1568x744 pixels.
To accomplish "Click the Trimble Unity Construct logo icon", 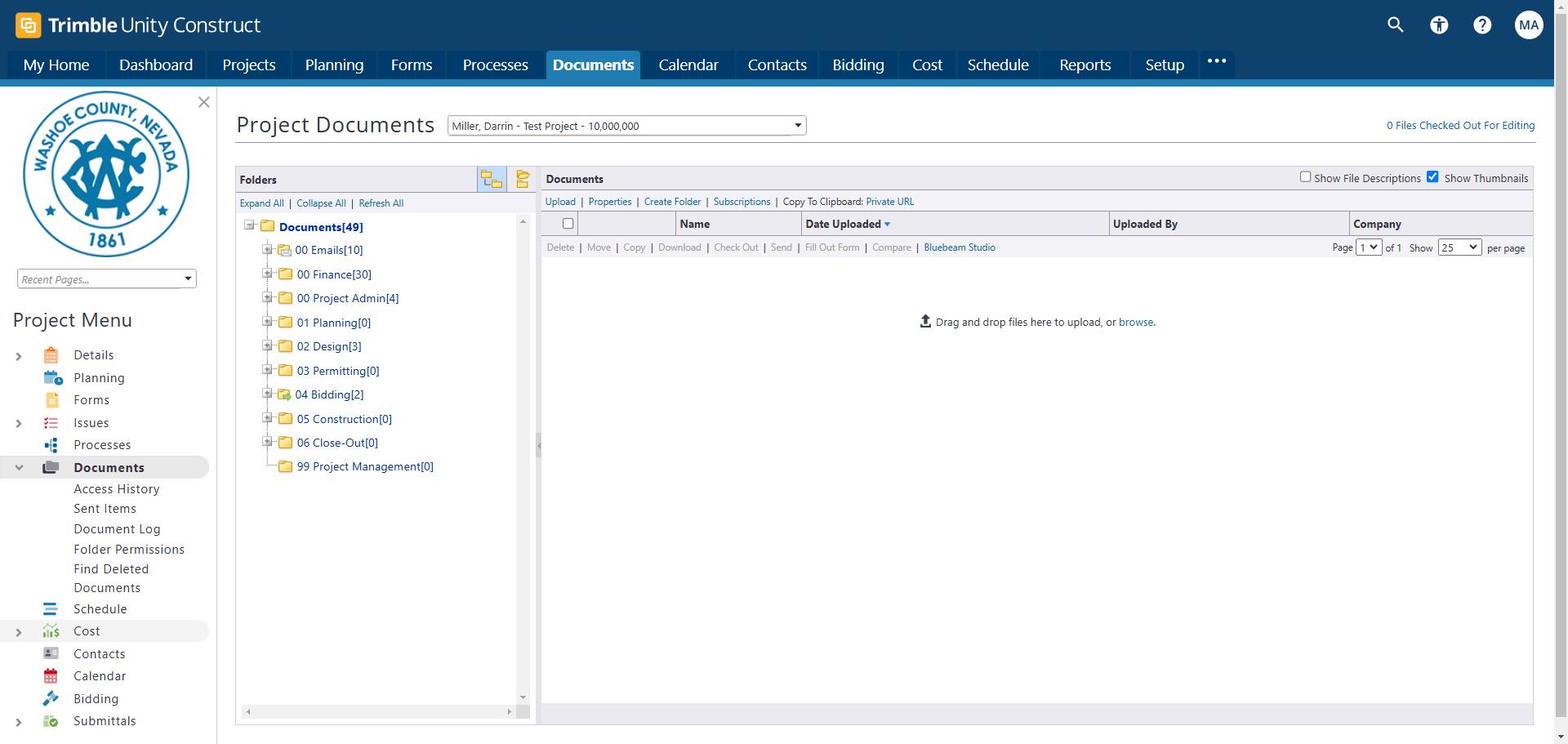I will tap(28, 25).
